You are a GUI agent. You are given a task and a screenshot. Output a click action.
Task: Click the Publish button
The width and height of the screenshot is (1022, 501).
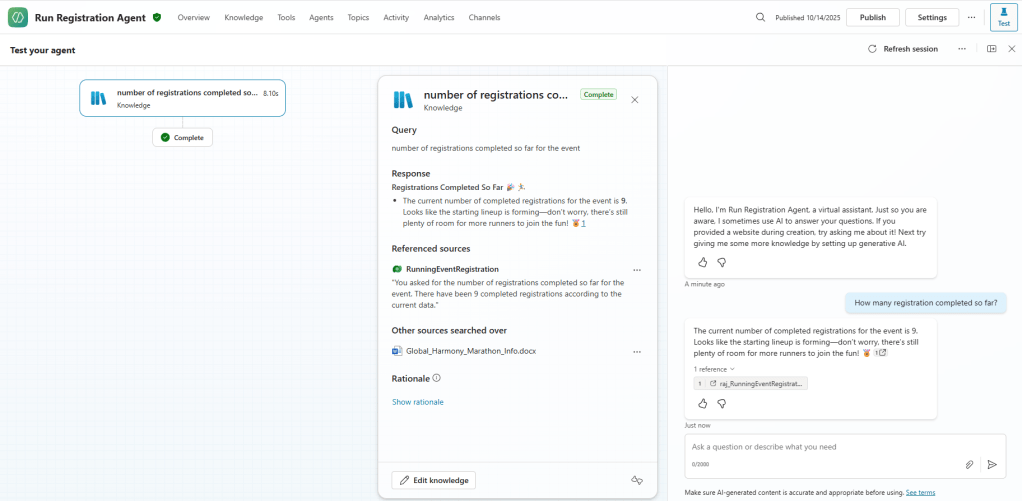(872, 17)
